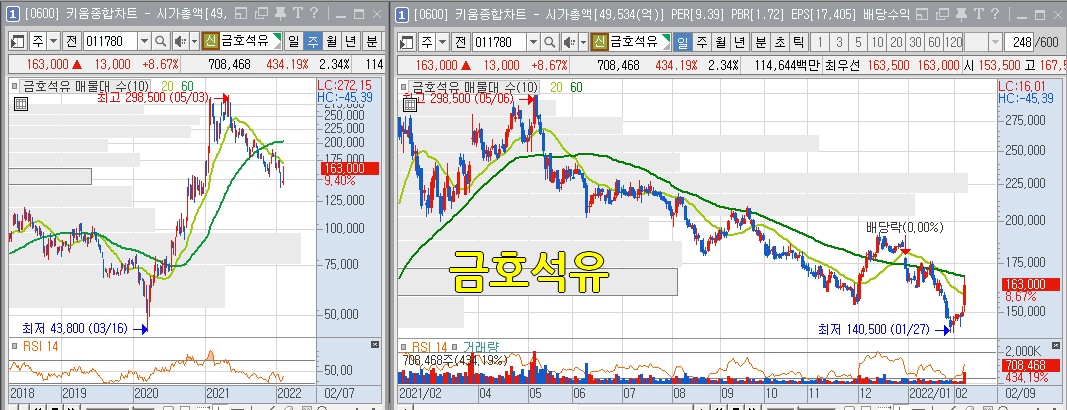The width and height of the screenshot is (1067, 410).
Task: Click stock code field 011780, left window
Action: [110, 42]
